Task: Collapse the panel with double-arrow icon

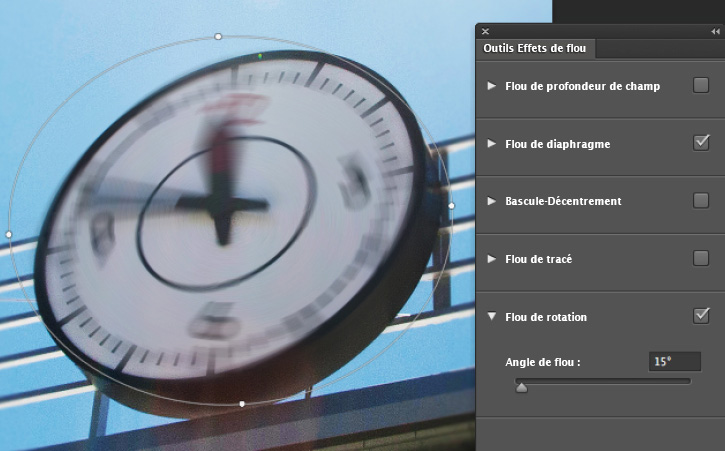Action: tap(715, 31)
